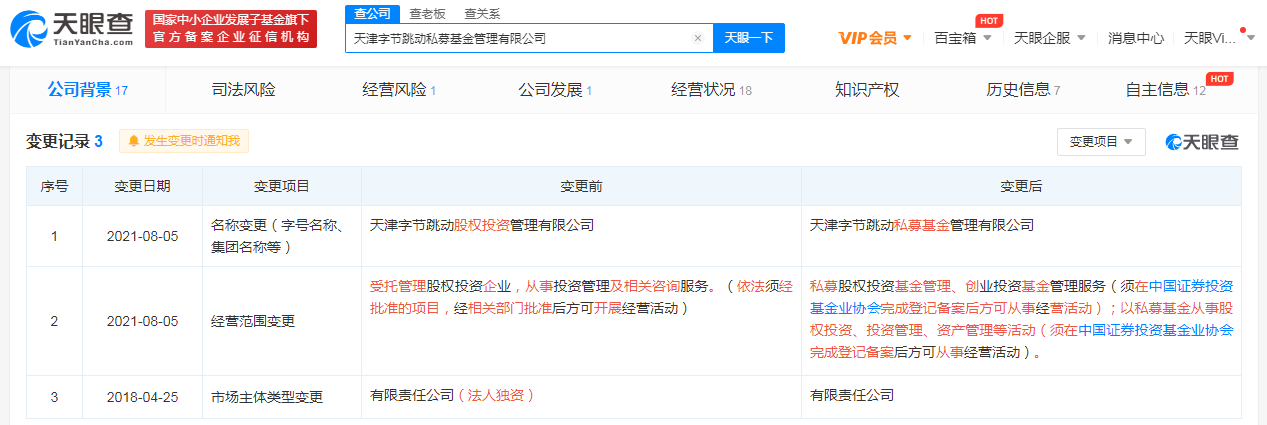Open the 变更项目 filter dropdown
Viewport: 1267px width, 425px height.
[1101, 142]
